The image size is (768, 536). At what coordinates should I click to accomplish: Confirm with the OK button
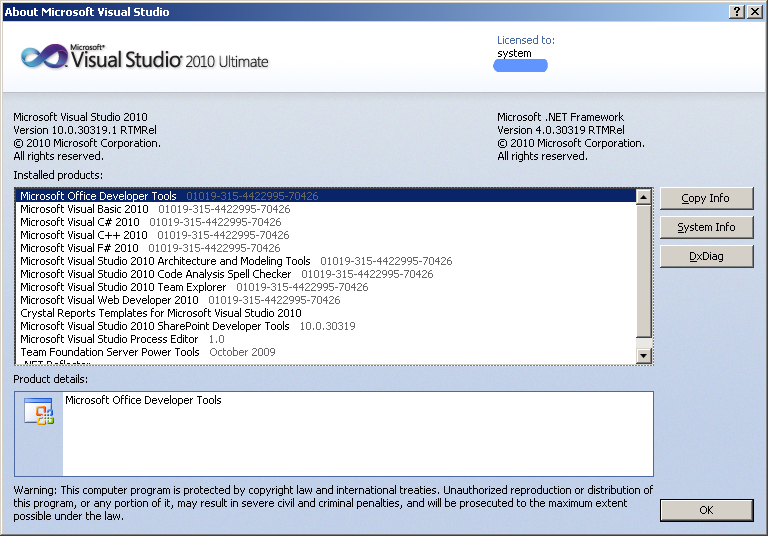(706, 510)
